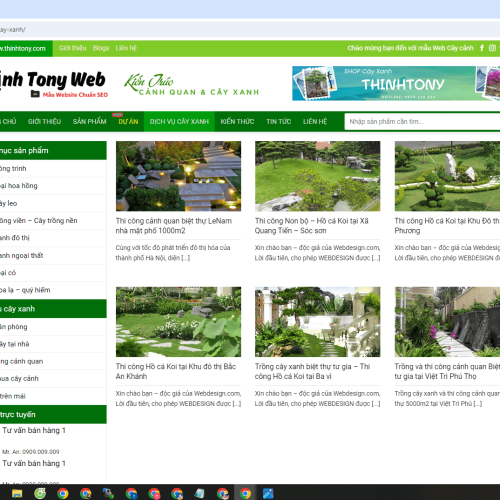This screenshot has width=500, height=500.
Task: Open the Photos app in taskbar
Action: [x=268, y=493]
